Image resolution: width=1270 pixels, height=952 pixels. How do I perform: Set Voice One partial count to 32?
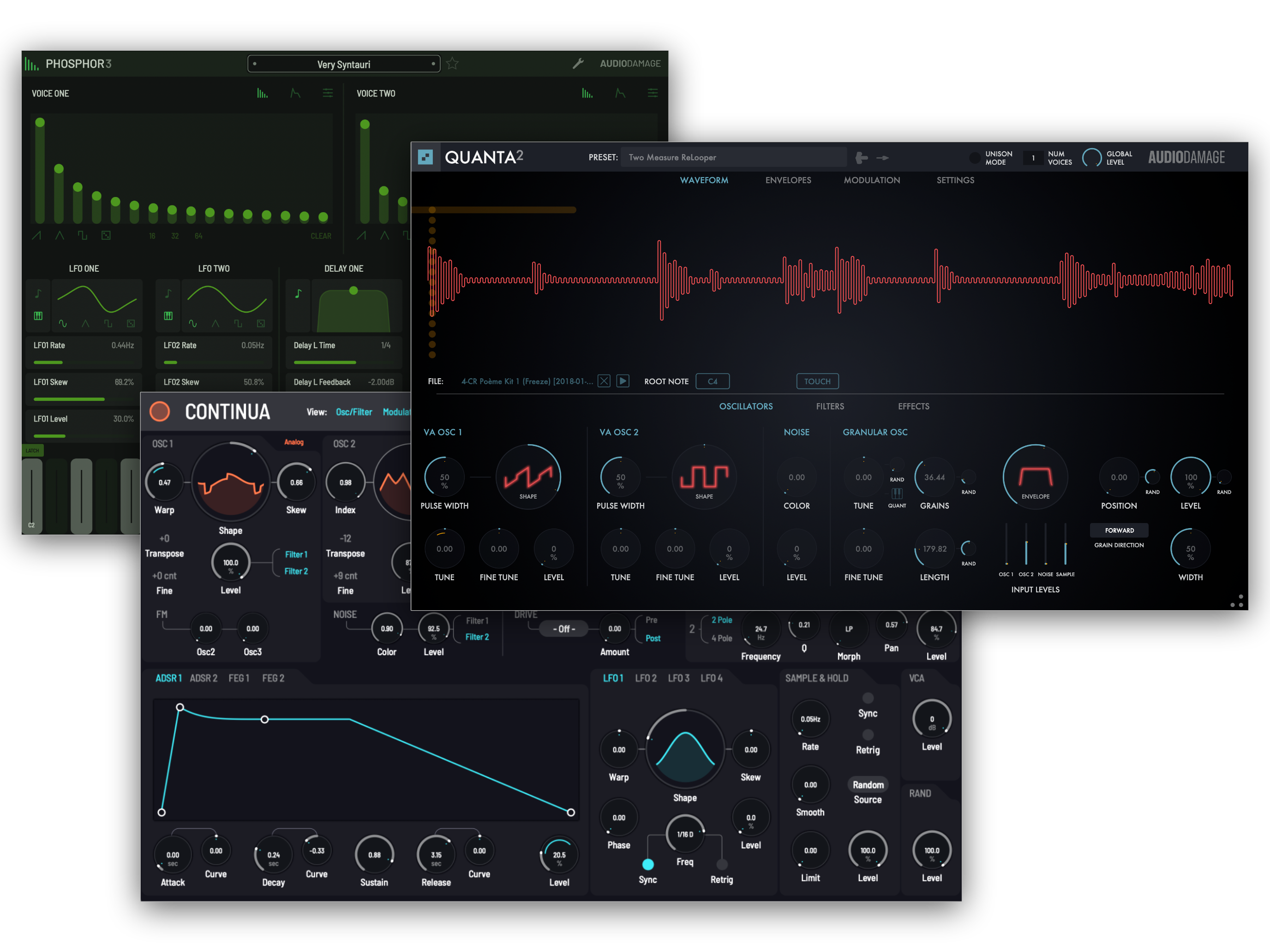click(174, 236)
